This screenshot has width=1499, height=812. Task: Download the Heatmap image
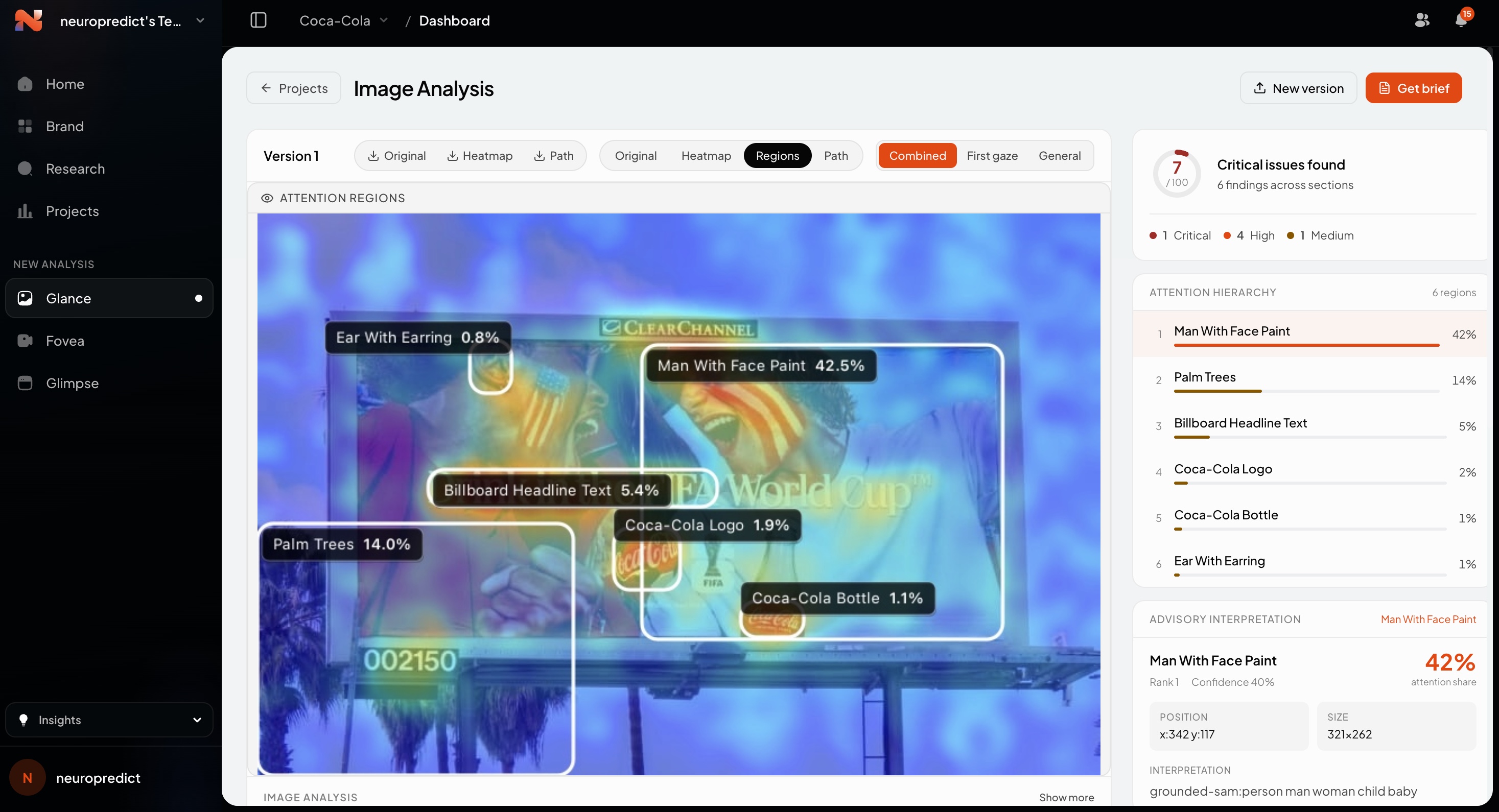480,156
